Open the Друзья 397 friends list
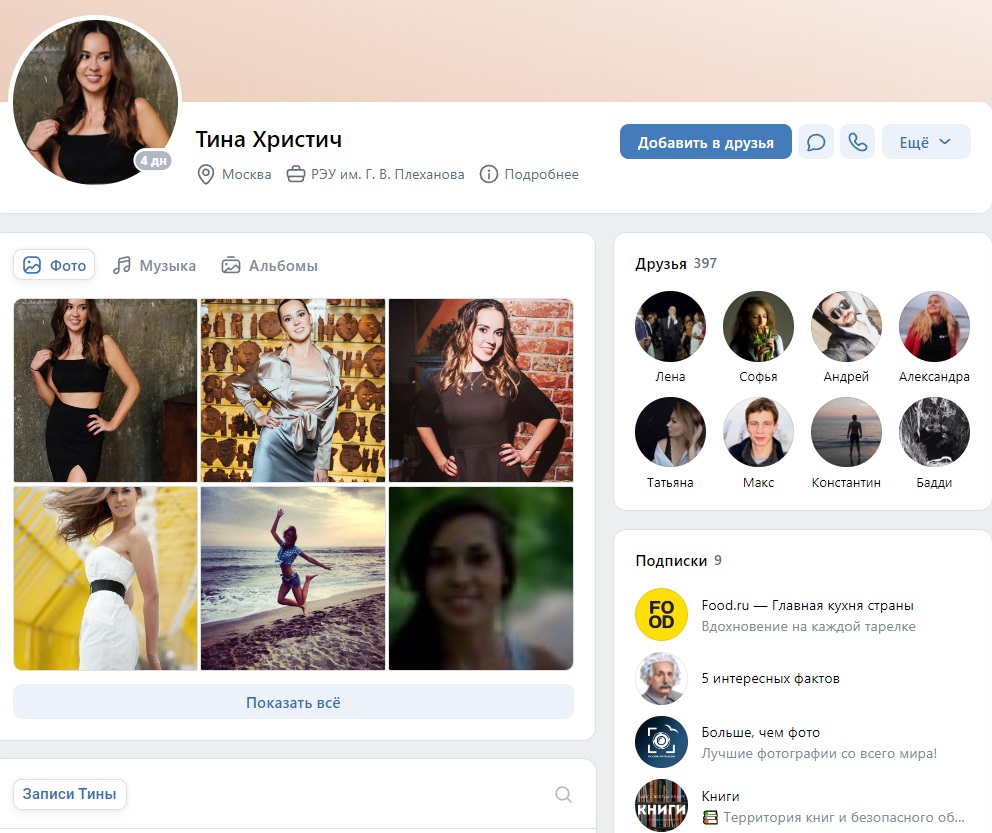The image size is (992, 833). [676, 263]
